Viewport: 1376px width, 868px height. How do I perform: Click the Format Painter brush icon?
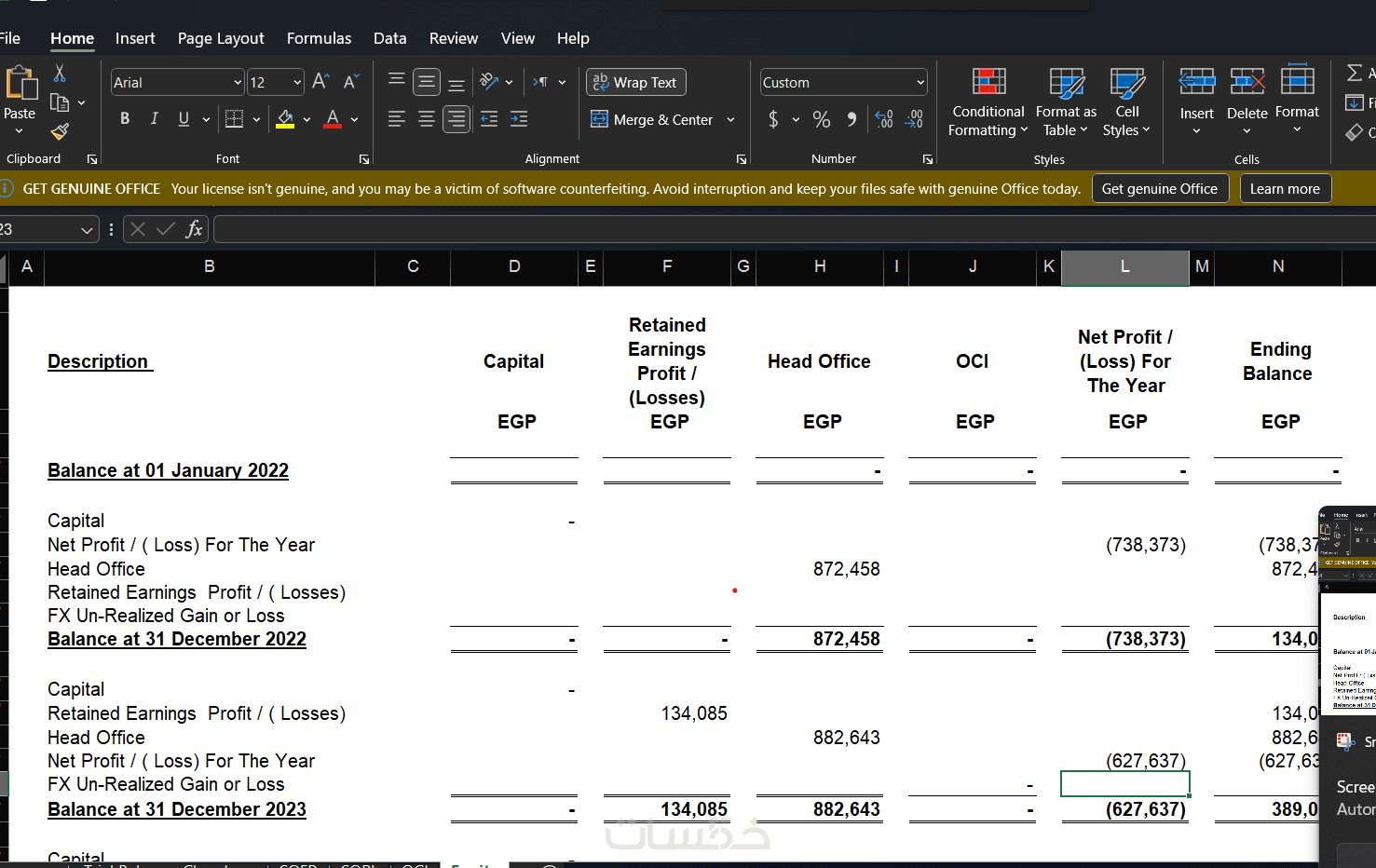(60, 132)
